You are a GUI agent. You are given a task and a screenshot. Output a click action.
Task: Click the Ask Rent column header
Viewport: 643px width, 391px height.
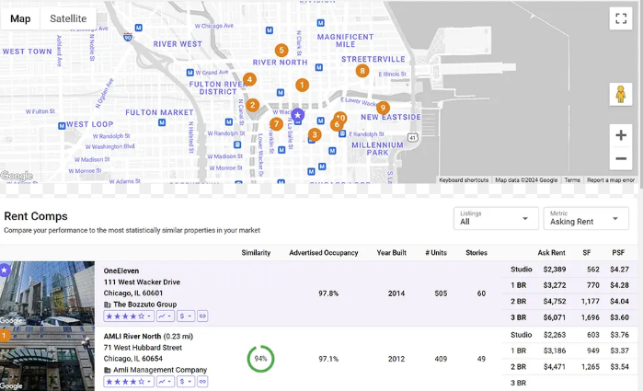pyautogui.click(x=551, y=253)
